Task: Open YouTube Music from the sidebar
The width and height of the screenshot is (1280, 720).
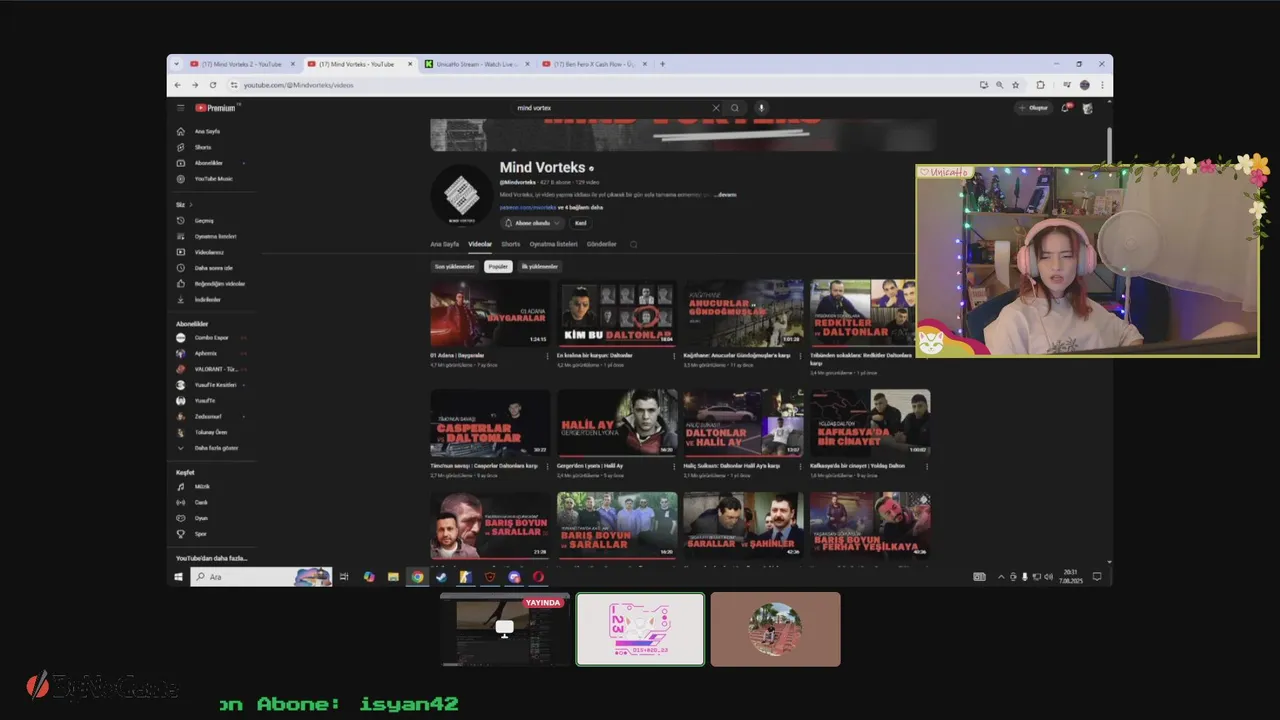Action: tap(213, 179)
